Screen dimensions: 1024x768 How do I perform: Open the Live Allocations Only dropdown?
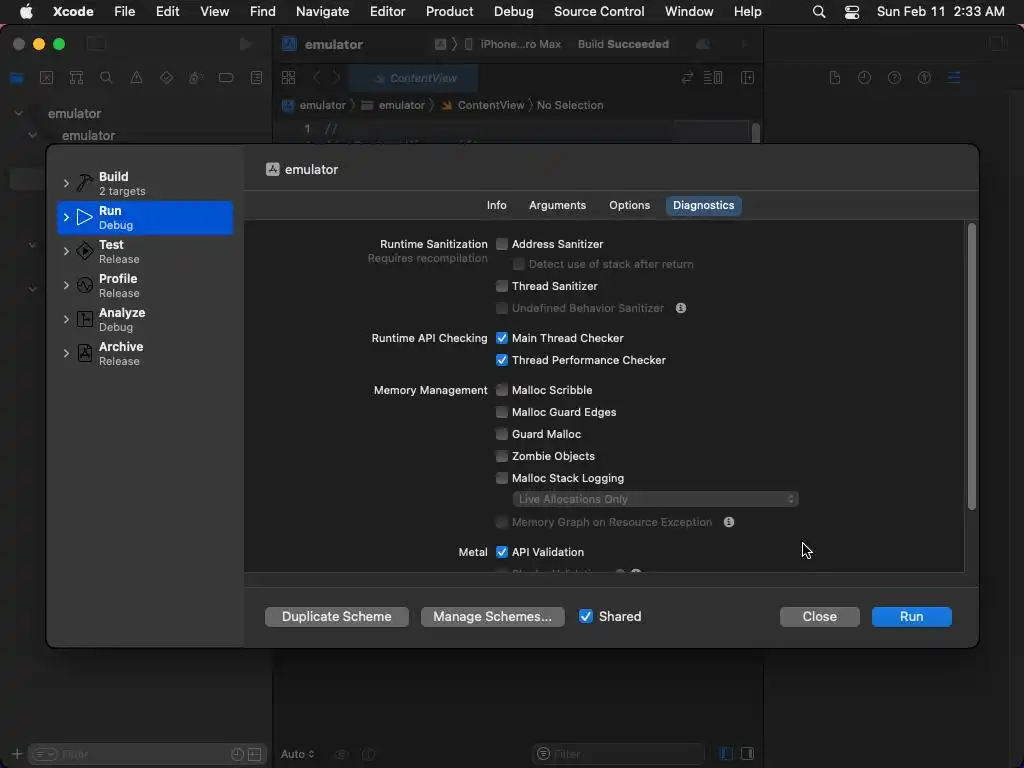click(x=655, y=500)
